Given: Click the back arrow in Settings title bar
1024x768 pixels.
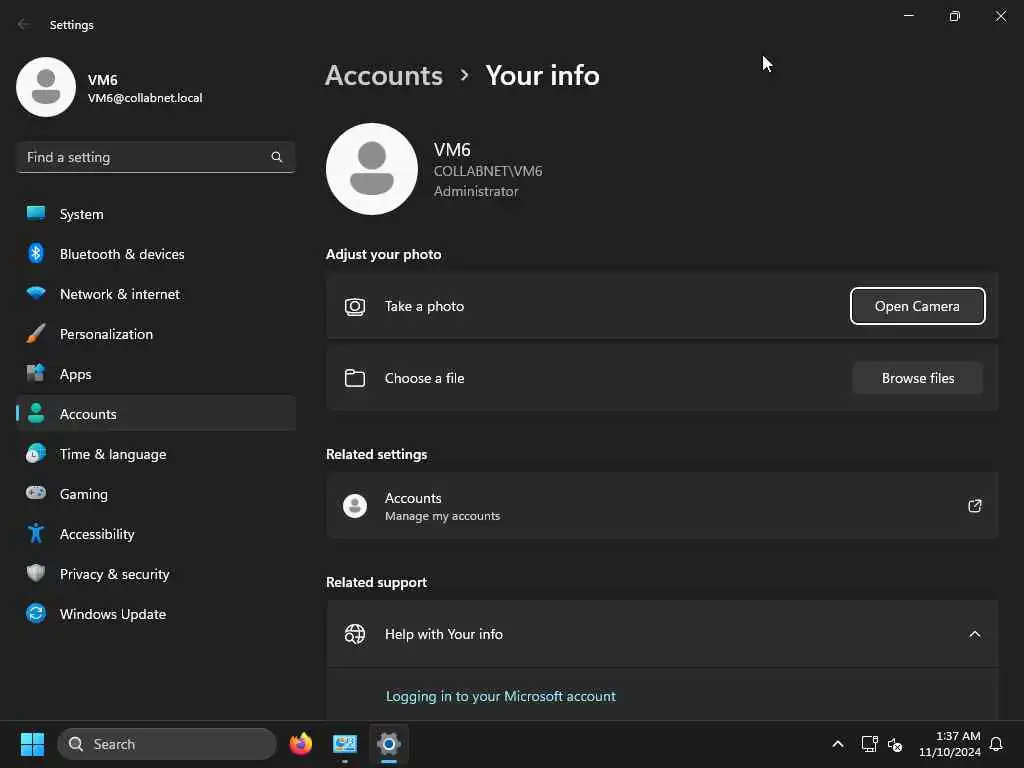Looking at the screenshot, I should pyautogui.click(x=24, y=24).
